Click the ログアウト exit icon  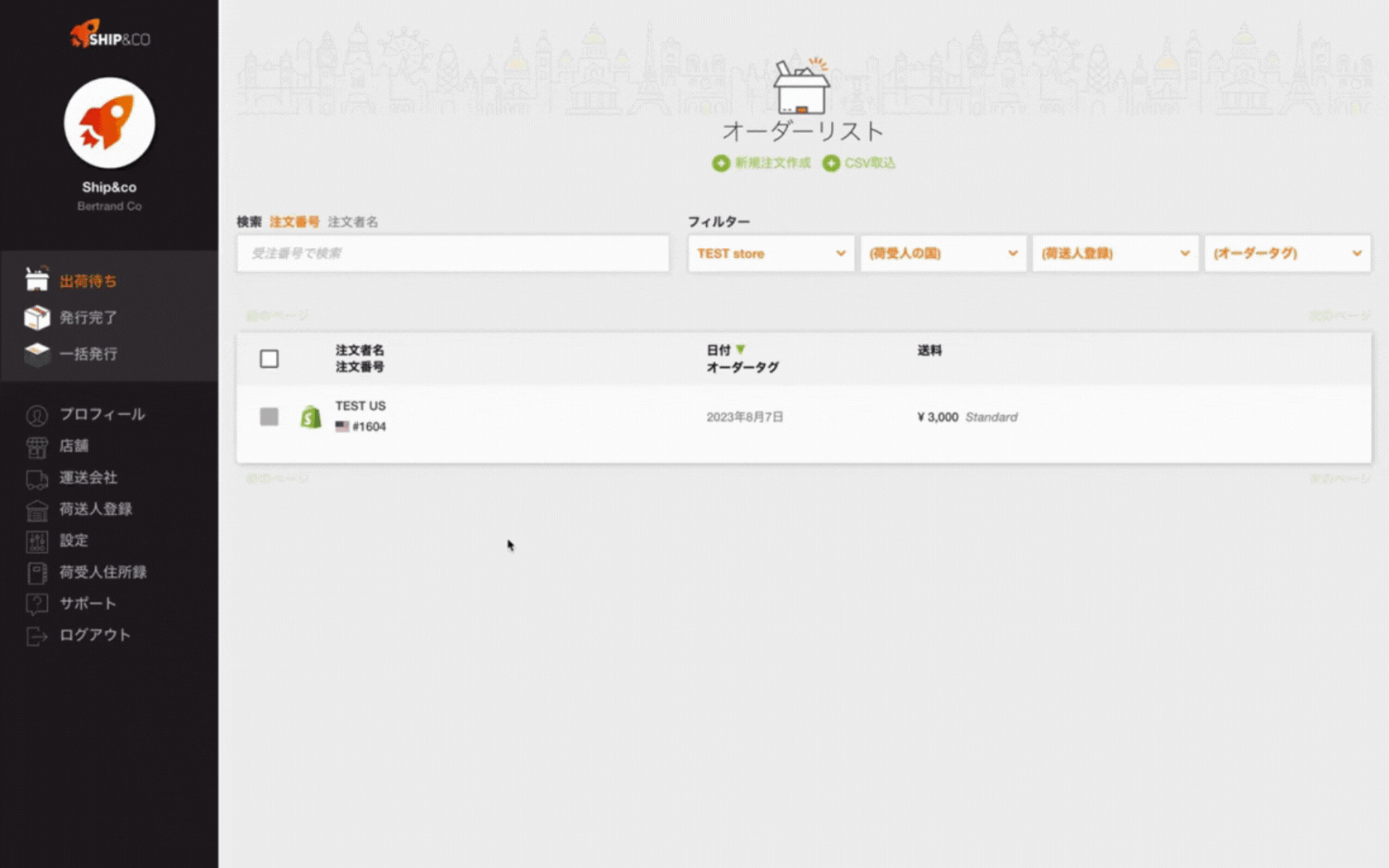tap(37, 636)
